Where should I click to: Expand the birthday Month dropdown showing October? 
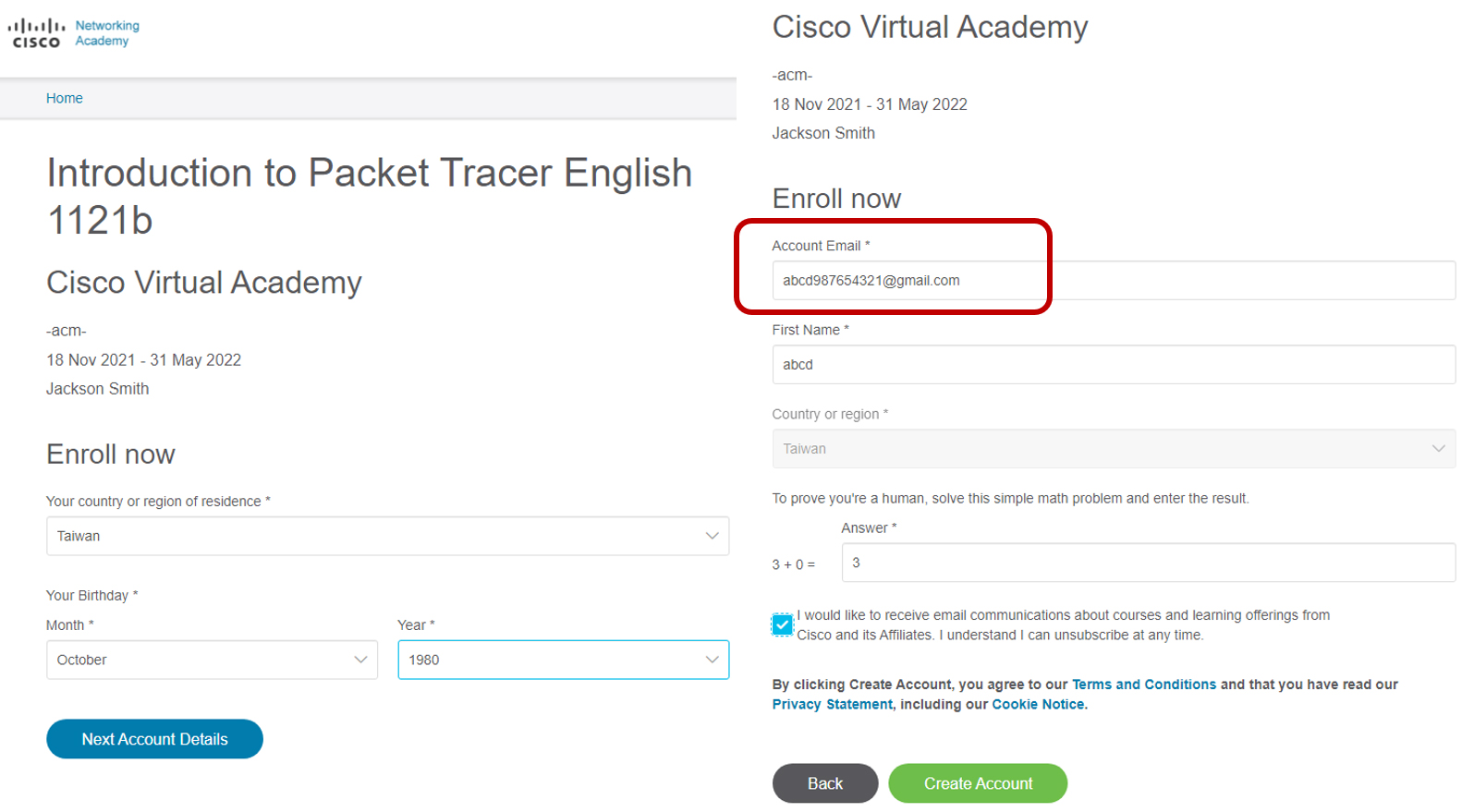coord(212,660)
